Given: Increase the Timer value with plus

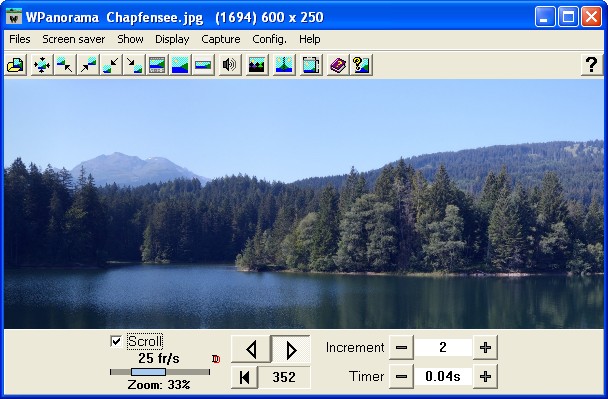Looking at the screenshot, I should pos(485,376).
